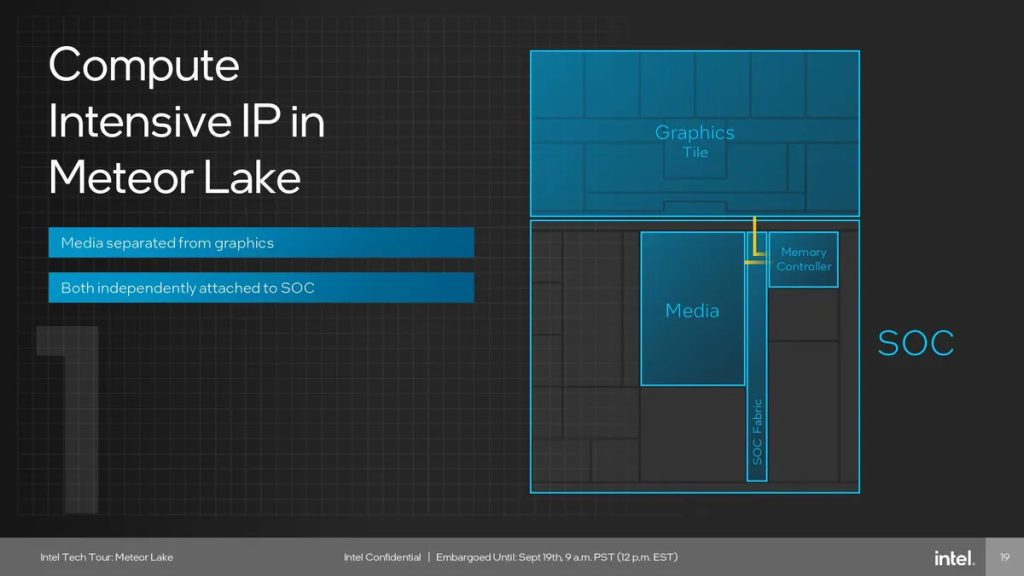
Task: Click the 'Embargoed Until: Sept 19th' footer text
Action: pyautogui.click(x=556, y=557)
